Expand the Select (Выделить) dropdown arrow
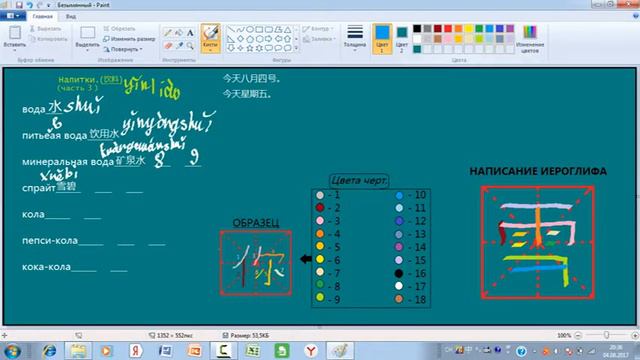This screenshot has height=360, width=640. pyautogui.click(x=87, y=50)
